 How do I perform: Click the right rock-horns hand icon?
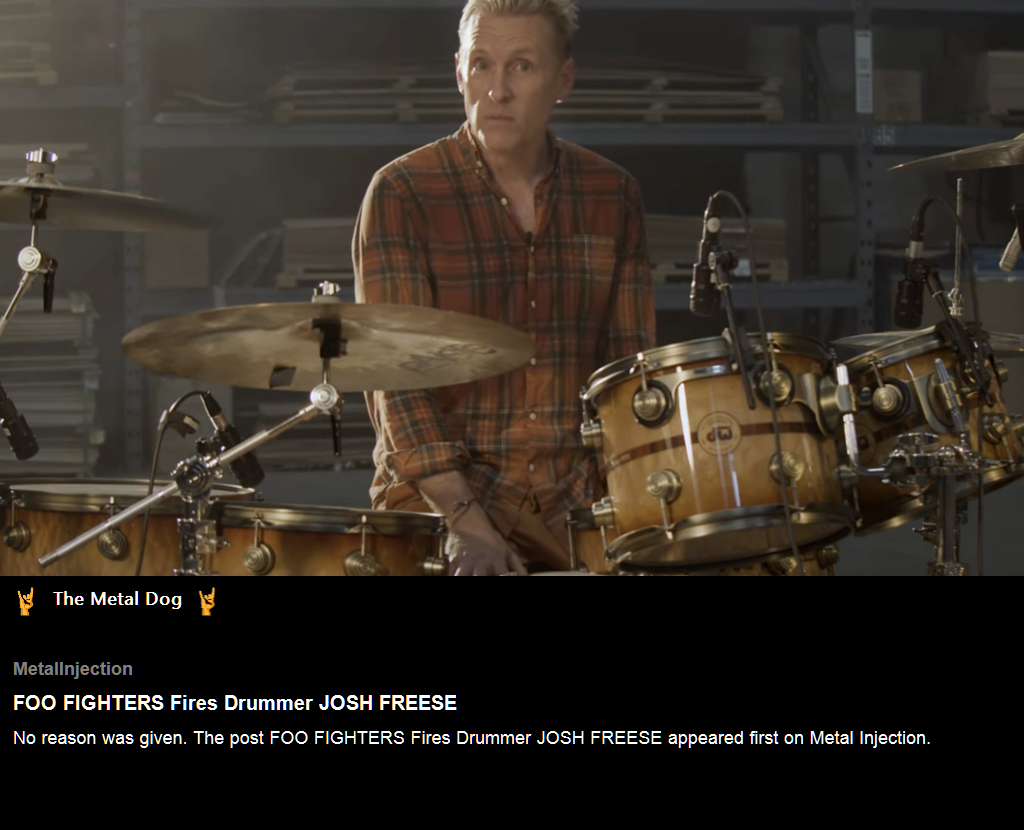[207, 601]
